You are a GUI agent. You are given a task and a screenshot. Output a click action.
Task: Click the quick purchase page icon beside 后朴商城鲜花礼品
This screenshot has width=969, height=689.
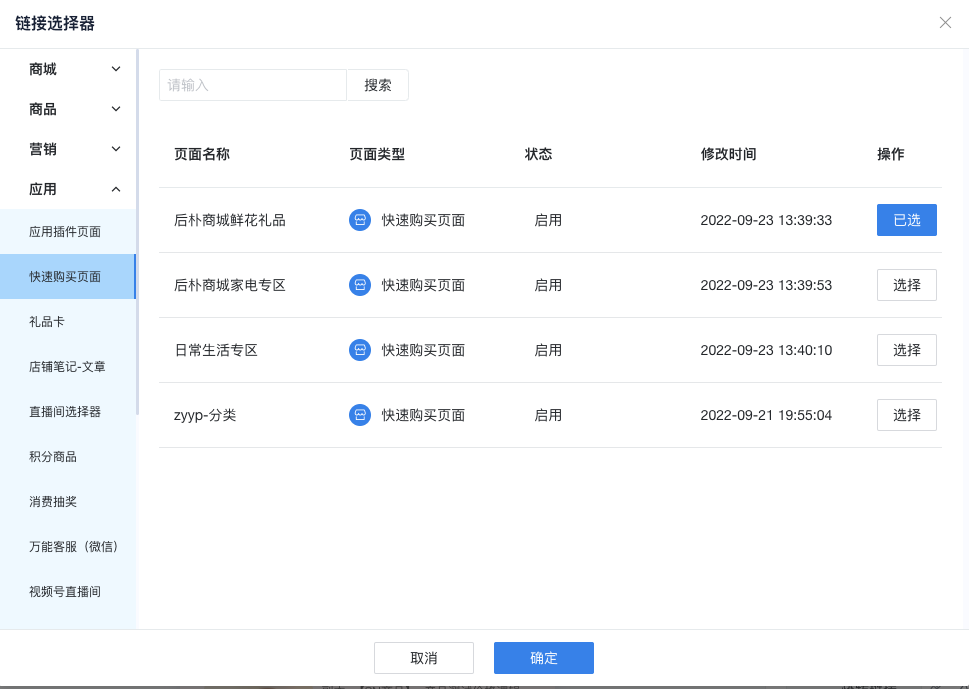tap(360, 220)
